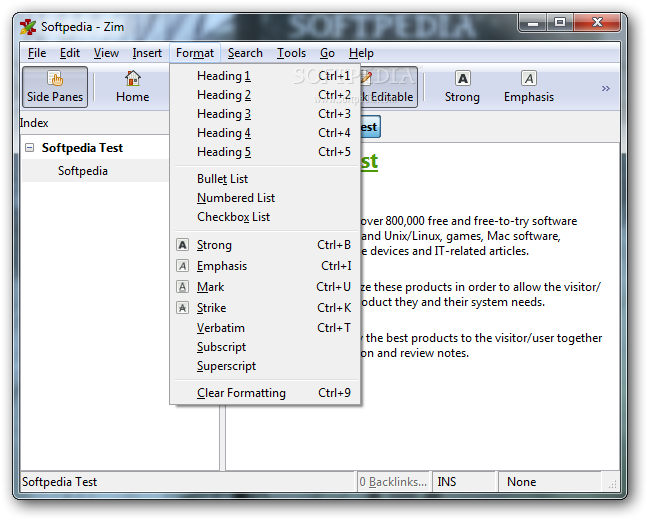The image size is (648, 520).
Task: Open the Tools menu
Action: (291, 53)
